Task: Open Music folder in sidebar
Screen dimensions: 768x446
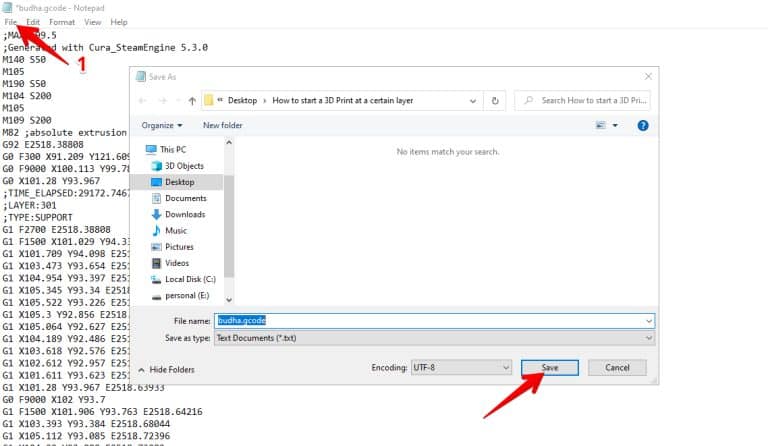Action: [176, 230]
